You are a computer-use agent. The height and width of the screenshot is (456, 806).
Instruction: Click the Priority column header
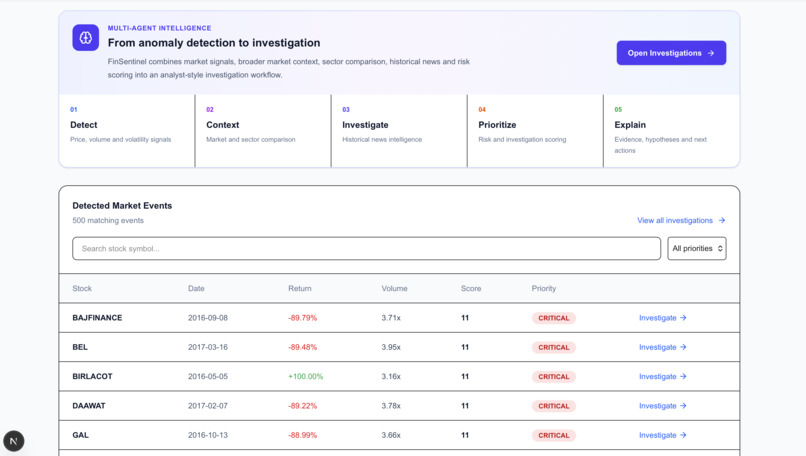543,288
